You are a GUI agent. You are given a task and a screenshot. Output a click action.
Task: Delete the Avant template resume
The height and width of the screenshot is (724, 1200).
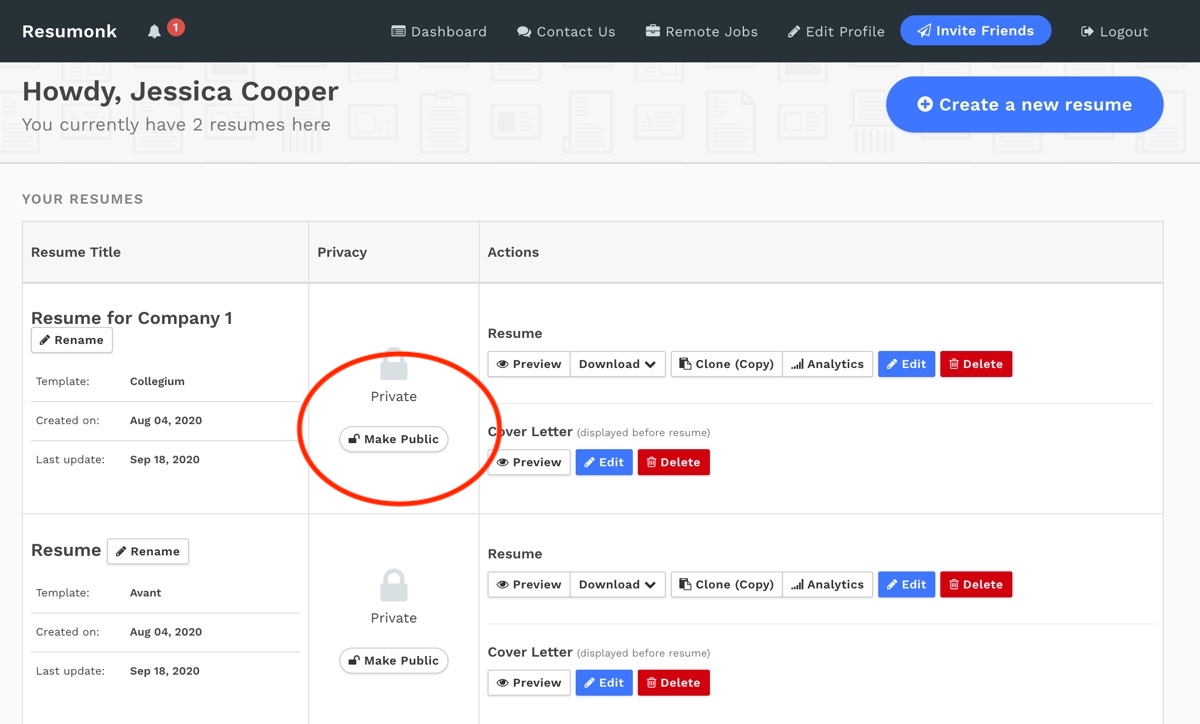(x=976, y=584)
